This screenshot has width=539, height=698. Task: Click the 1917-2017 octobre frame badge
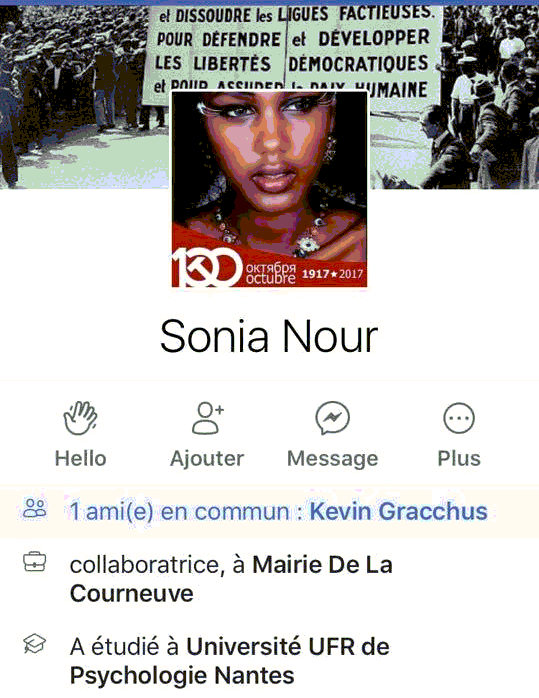[269, 268]
